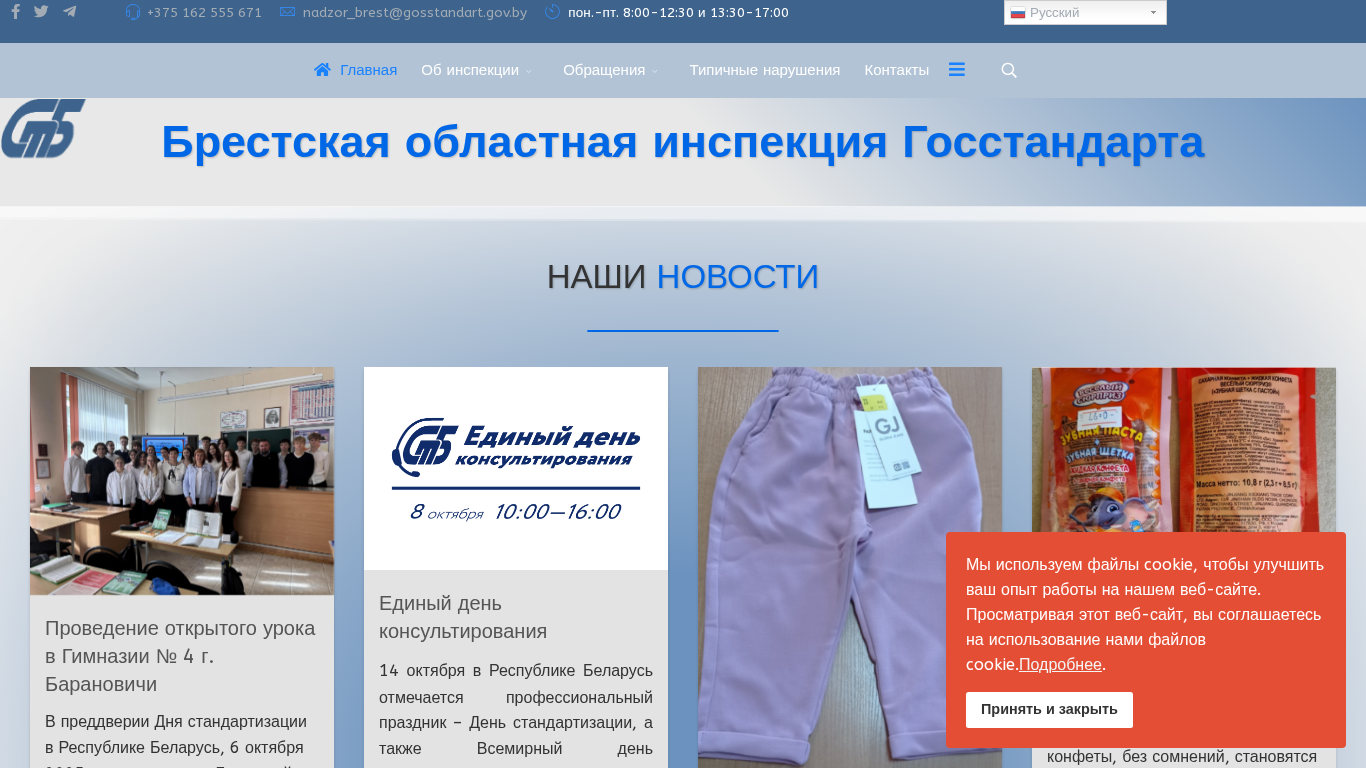Click the Принять и закрыть cookie button
This screenshot has width=1366, height=768.
tap(1049, 710)
